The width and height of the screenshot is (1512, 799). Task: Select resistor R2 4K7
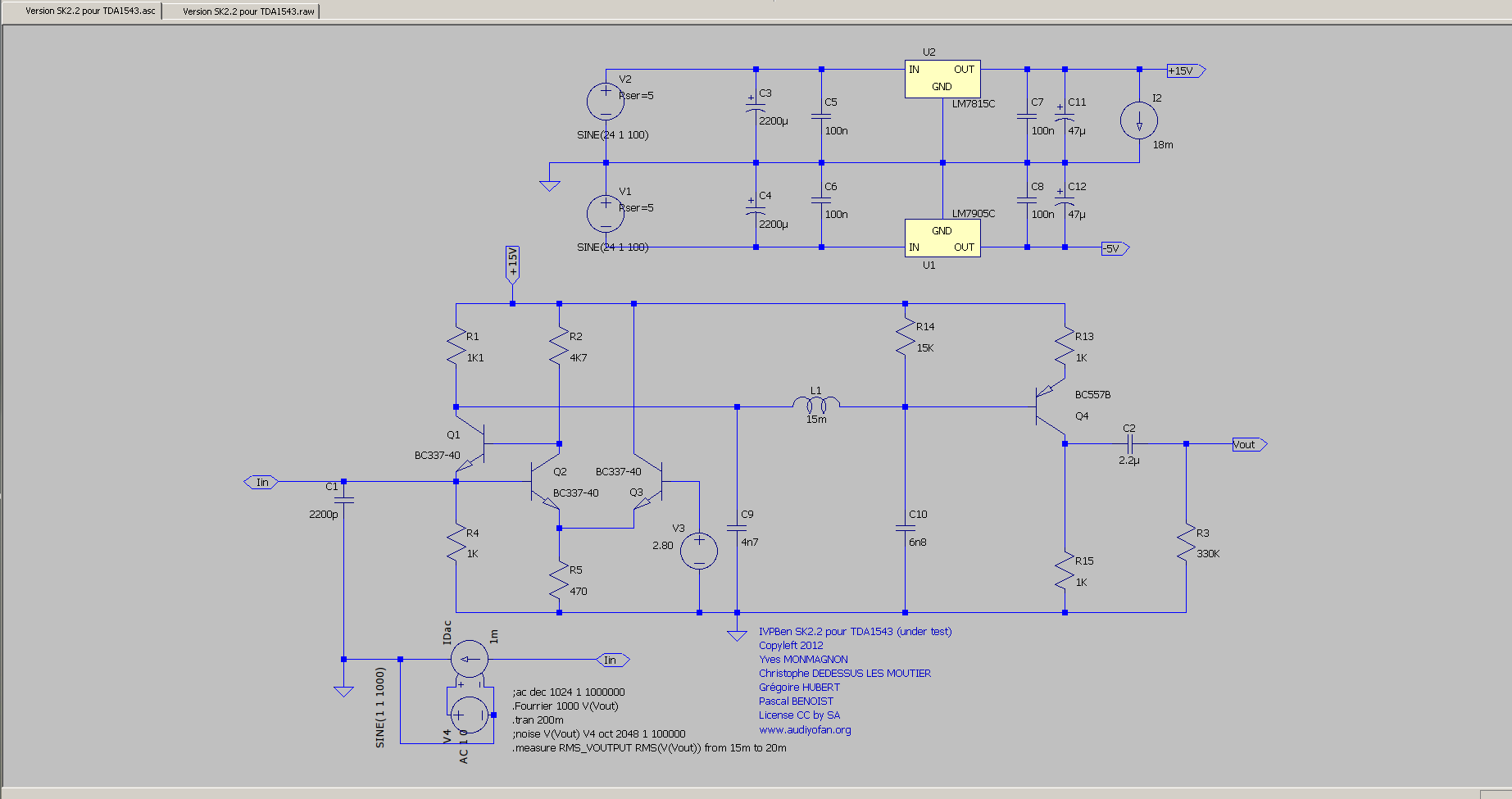(x=559, y=347)
